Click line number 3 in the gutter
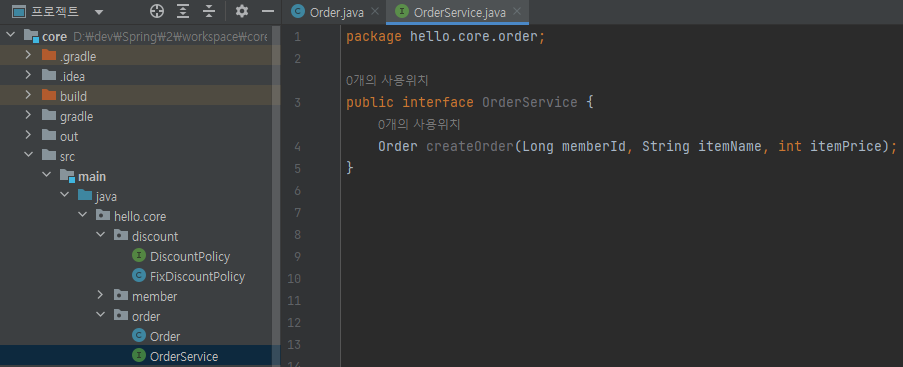 pyautogui.click(x=297, y=103)
